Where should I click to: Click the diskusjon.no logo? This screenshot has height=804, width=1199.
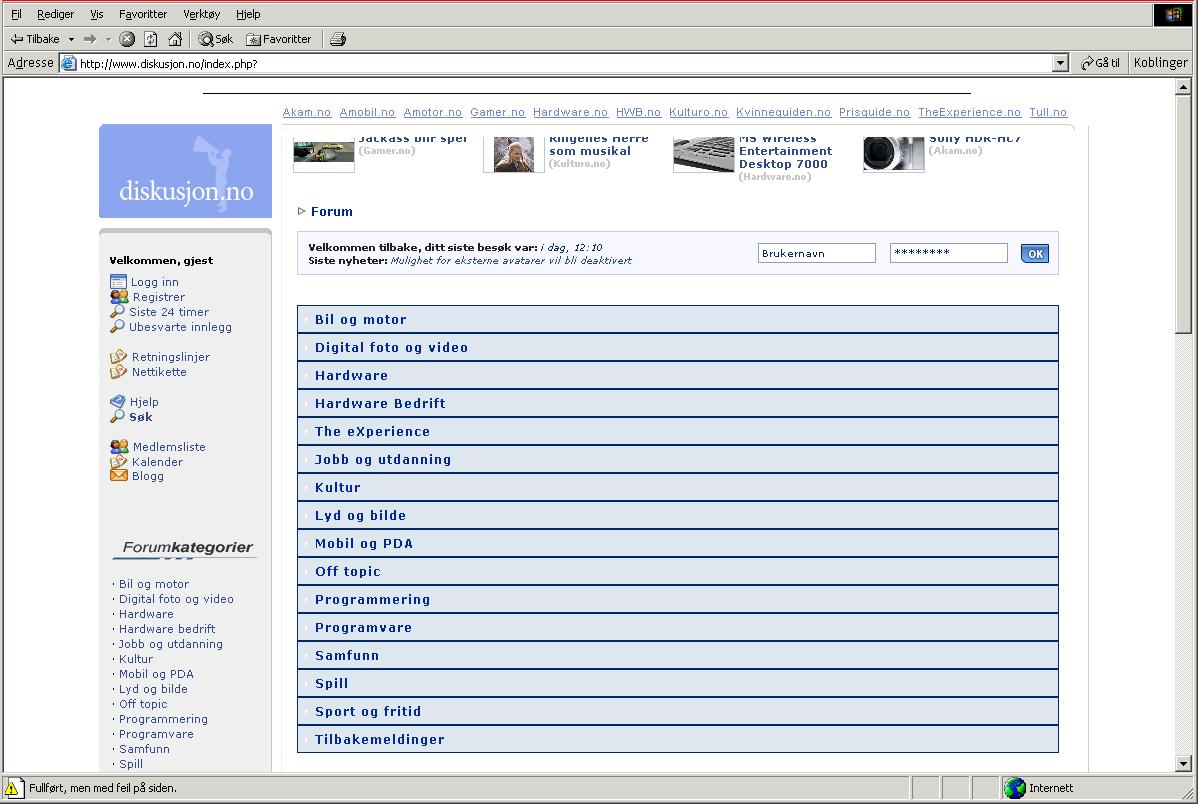pyautogui.click(x=185, y=171)
